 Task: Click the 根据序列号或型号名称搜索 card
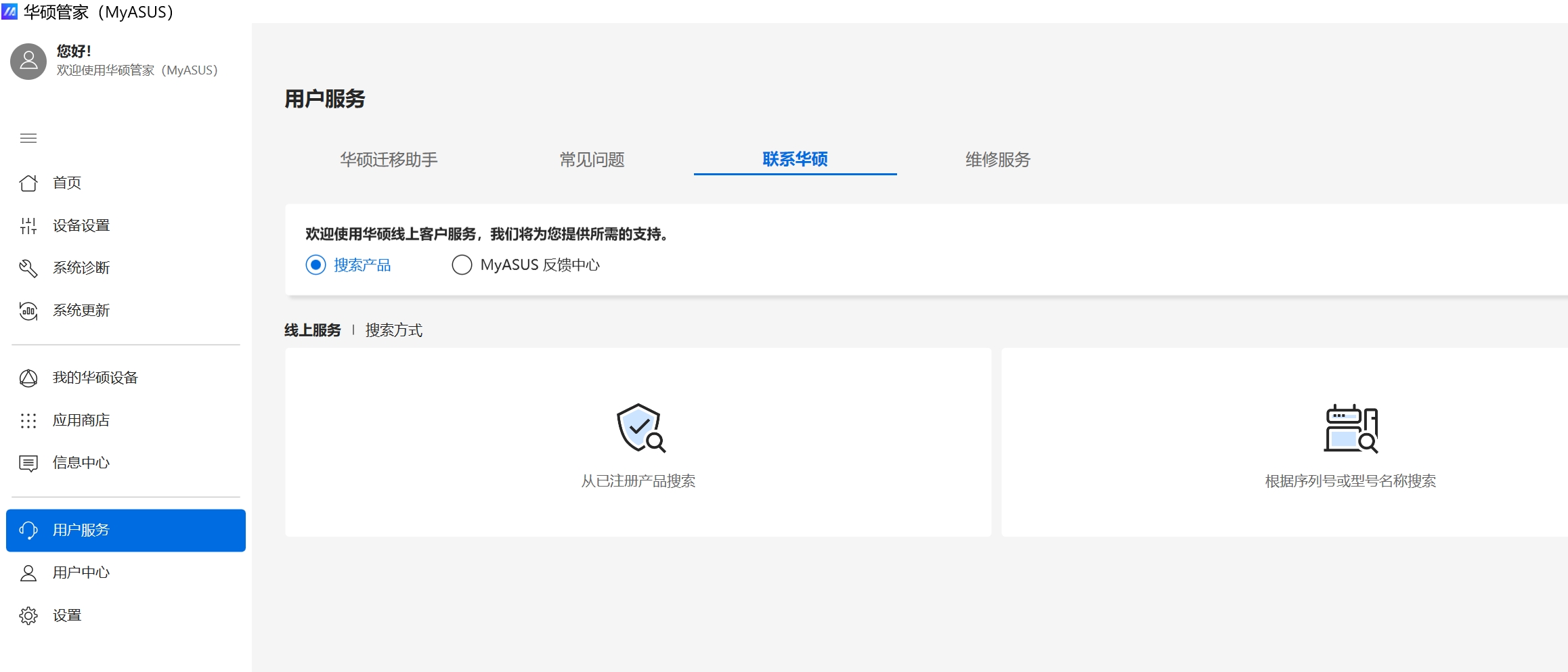pyautogui.click(x=1350, y=443)
